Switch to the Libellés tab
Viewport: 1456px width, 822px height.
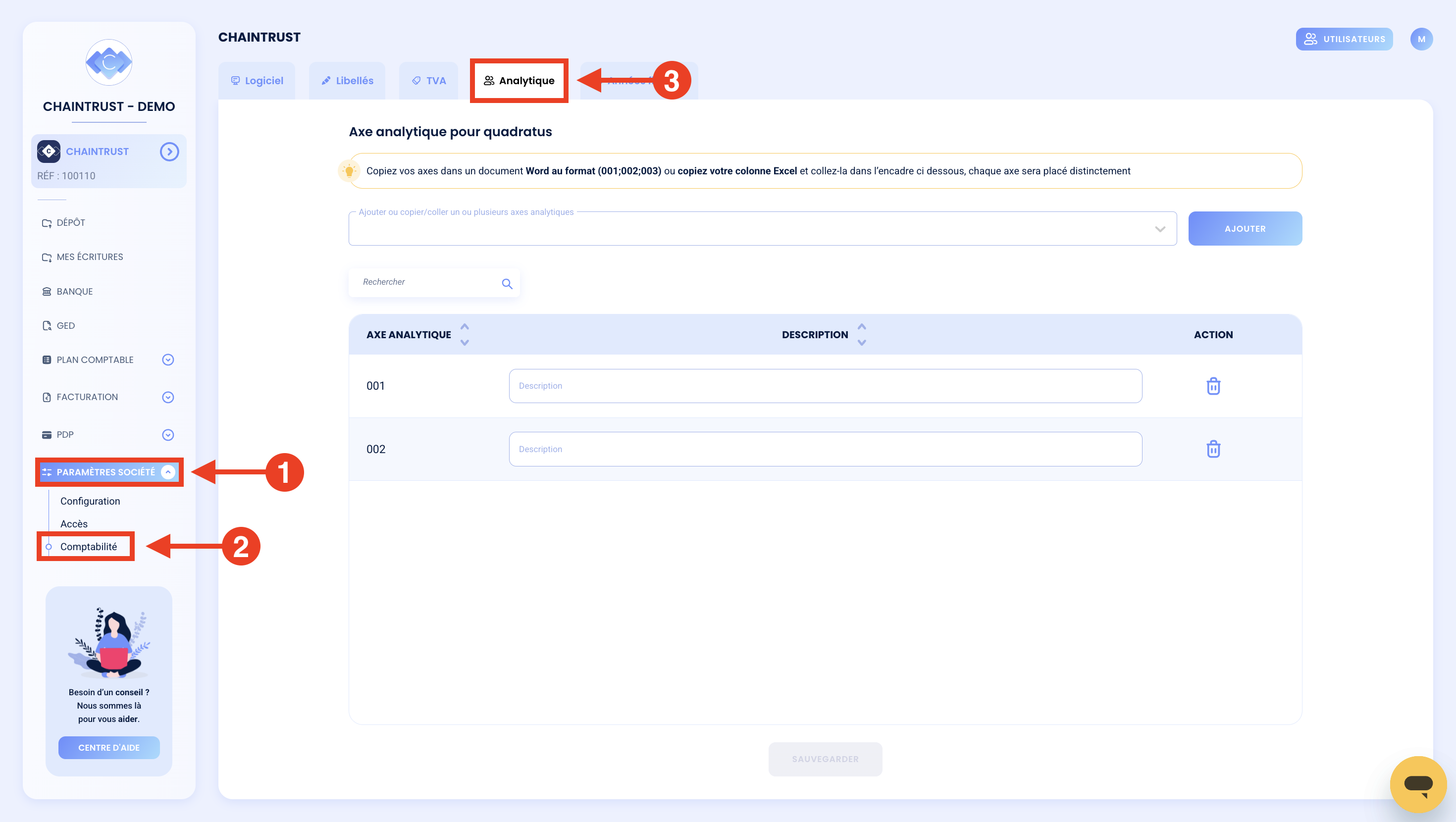click(x=347, y=81)
